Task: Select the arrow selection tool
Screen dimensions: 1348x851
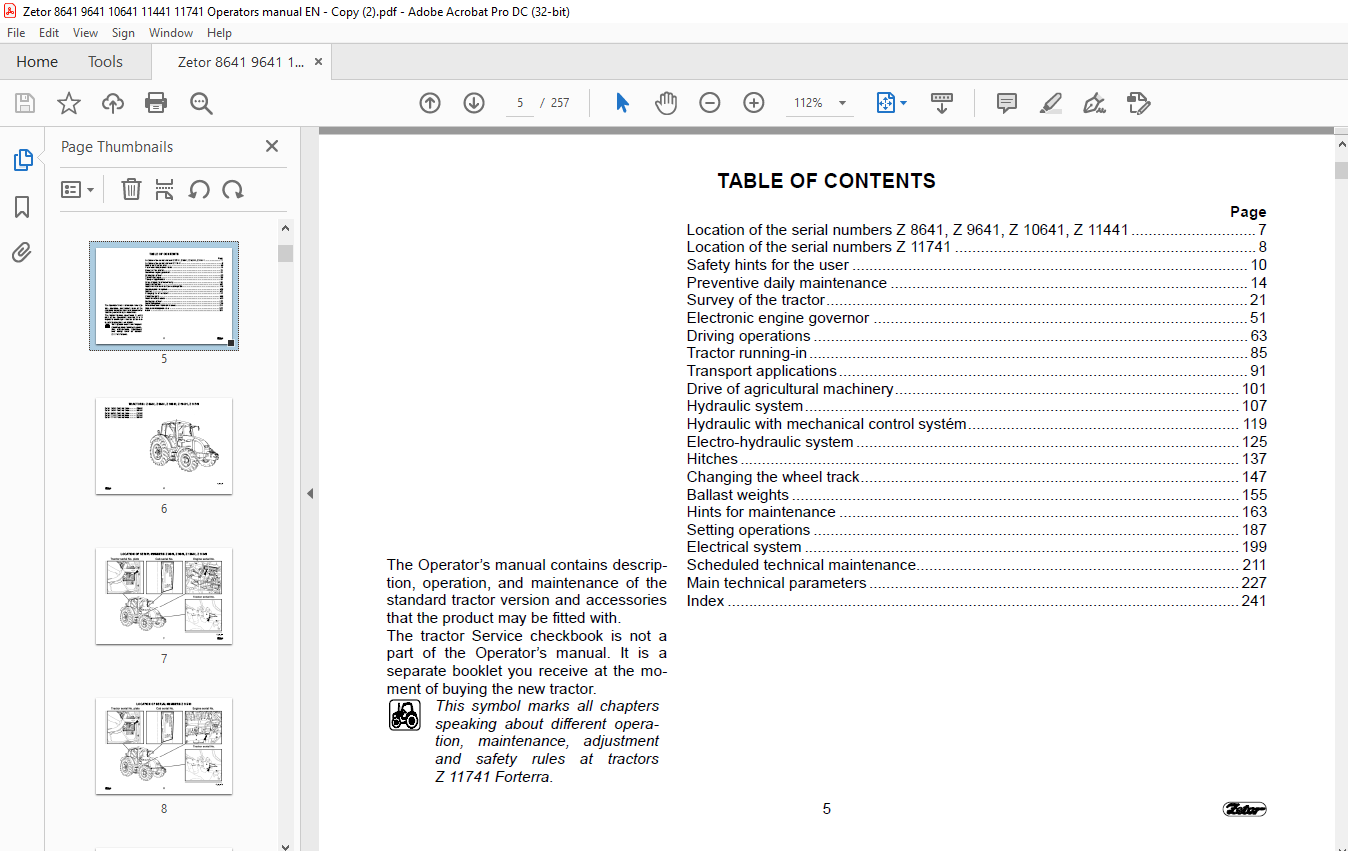Action: (x=622, y=103)
